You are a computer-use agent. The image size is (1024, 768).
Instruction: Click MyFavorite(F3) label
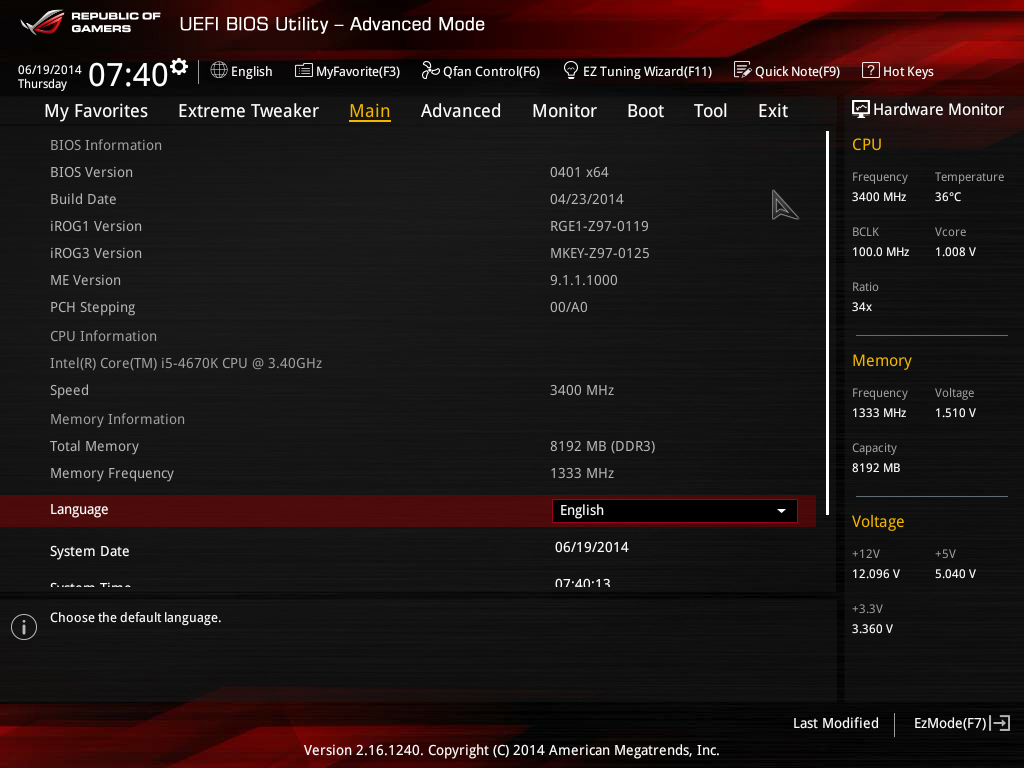[x=358, y=71]
